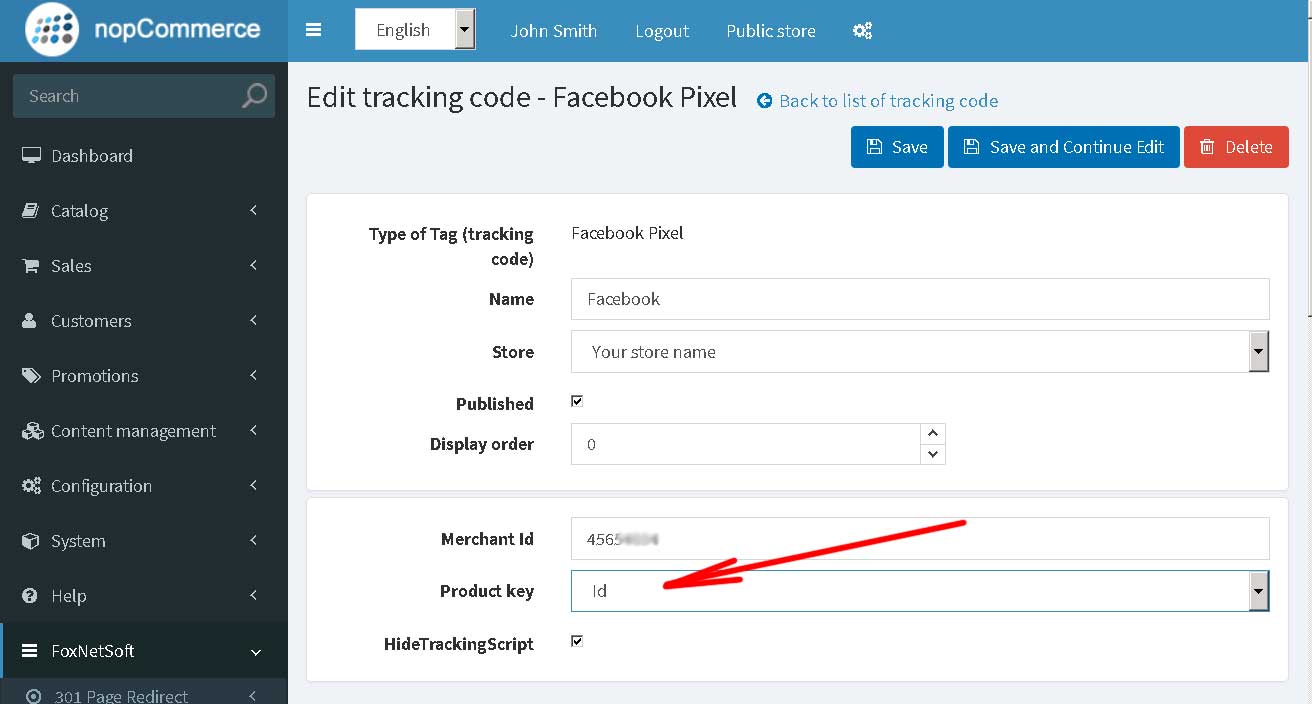
Task: Click the back arrow circle icon
Action: (x=765, y=100)
